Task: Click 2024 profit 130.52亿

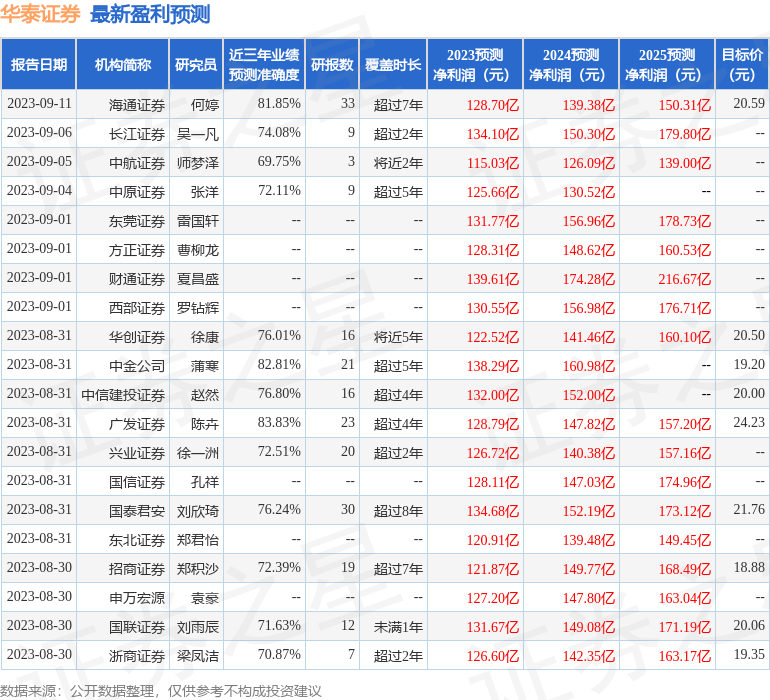Action: click(x=589, y=192)
